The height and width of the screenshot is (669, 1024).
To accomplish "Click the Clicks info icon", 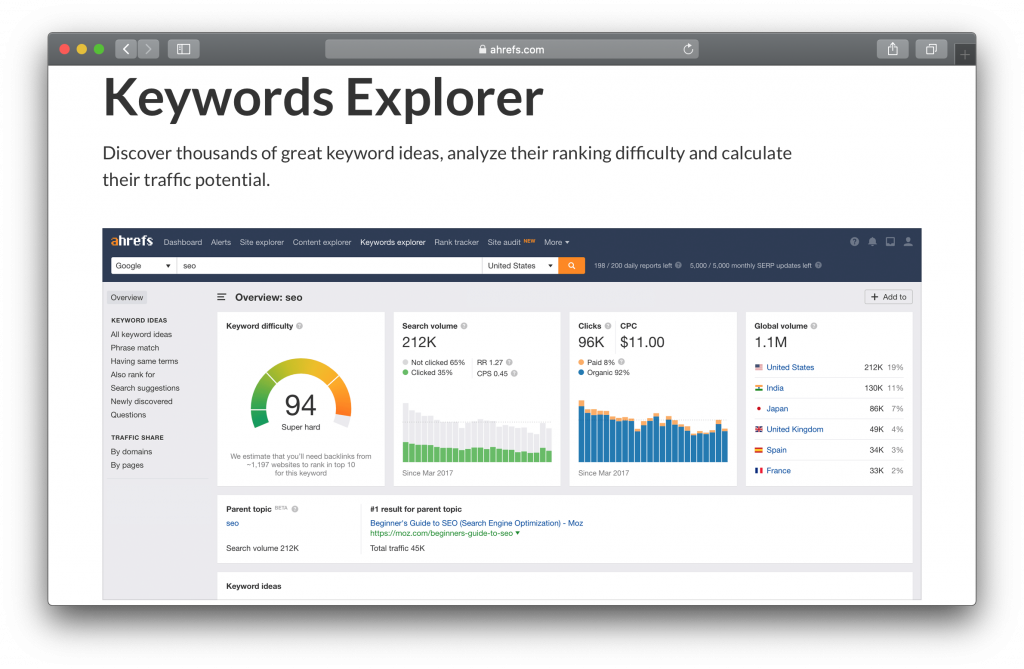I will coord(608,326).
